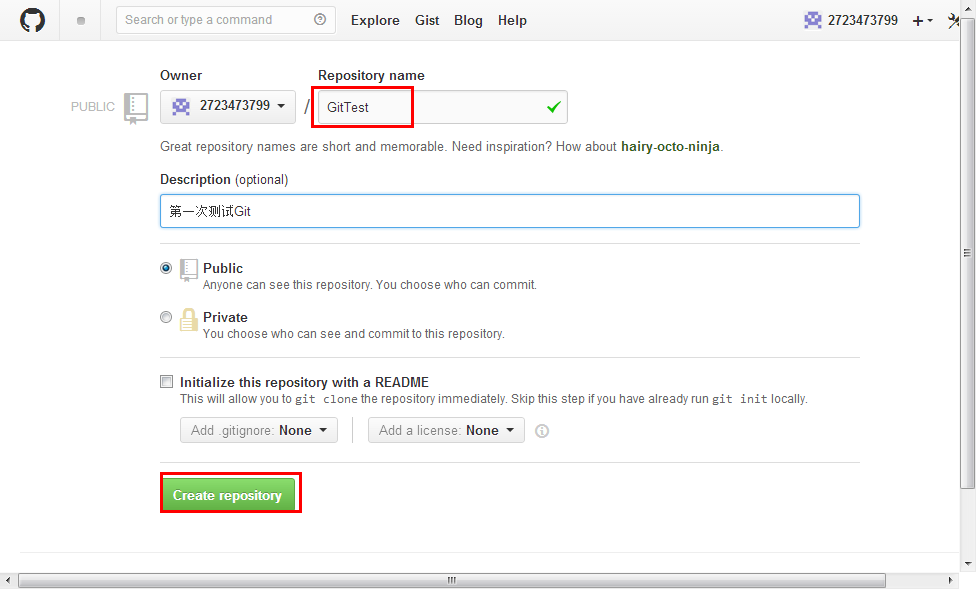
Task: Click the account settings tools icon
Action: (x=954, y=20)
